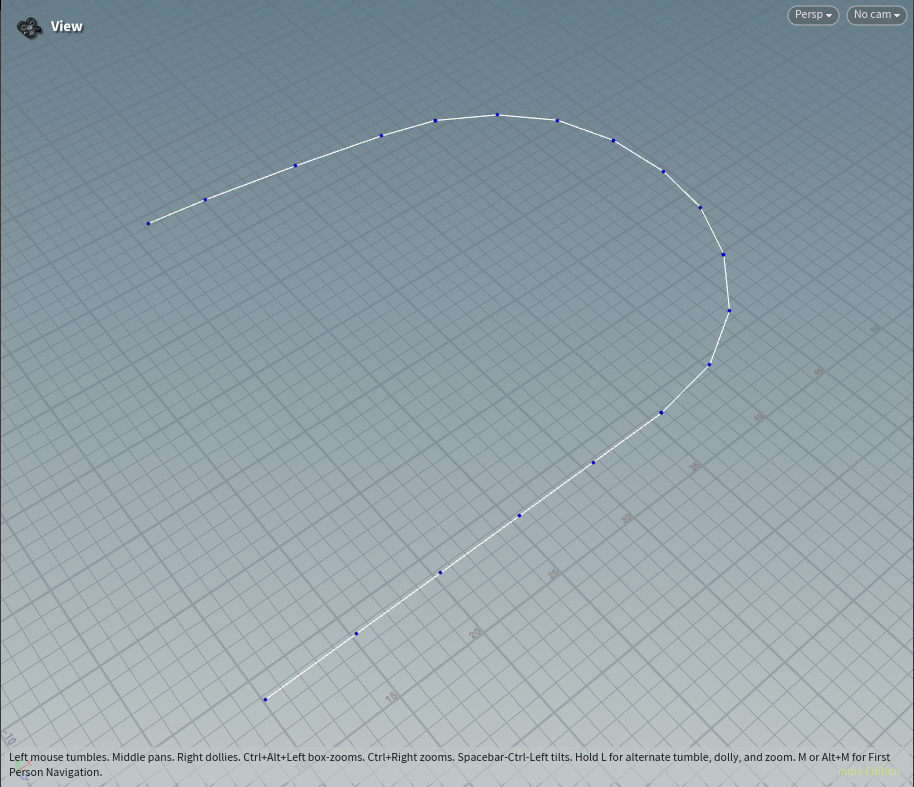
Task: Click the View tool name label
Action: point(67,27)
